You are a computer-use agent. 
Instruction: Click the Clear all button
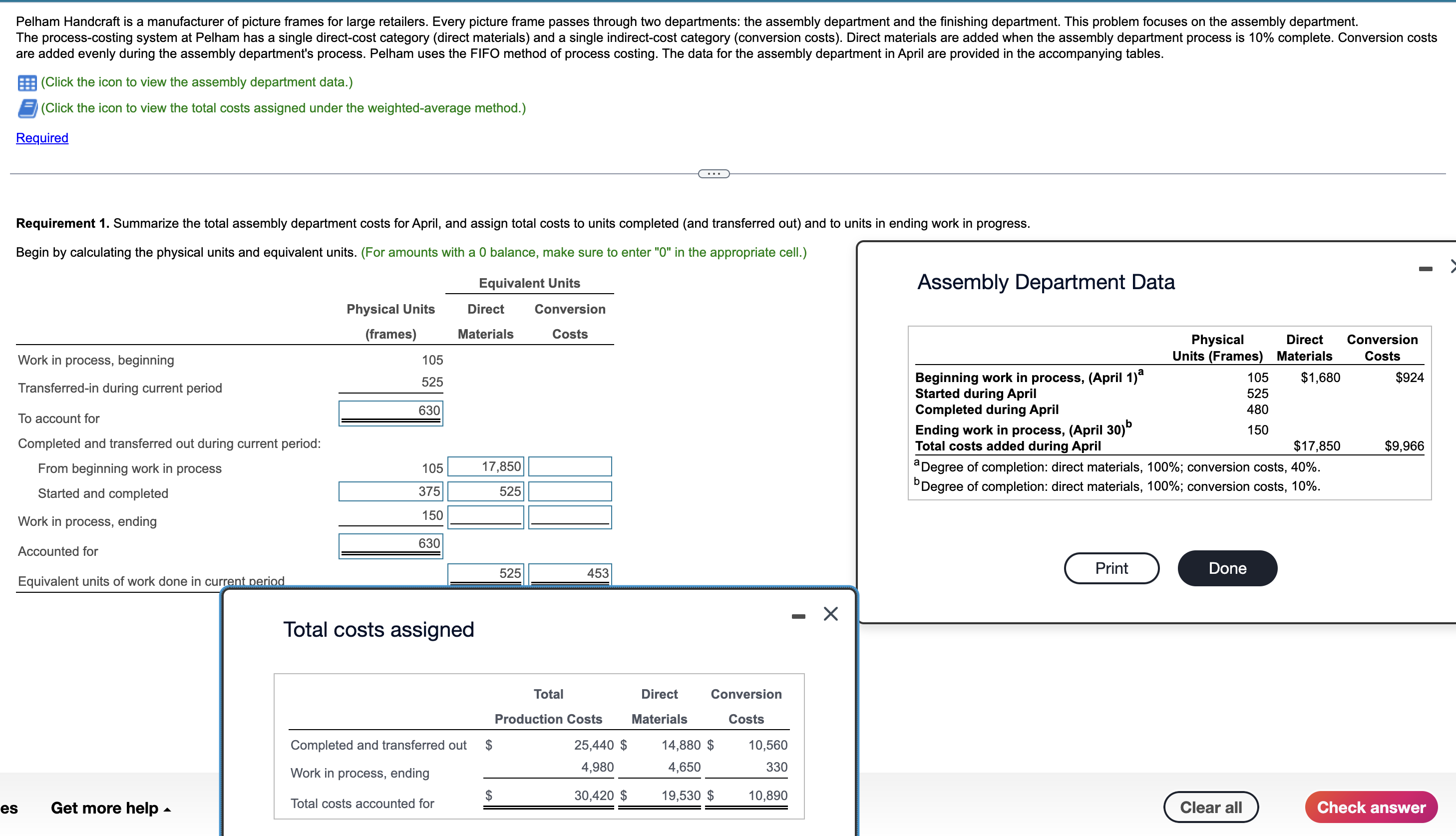coord(1210,807)
